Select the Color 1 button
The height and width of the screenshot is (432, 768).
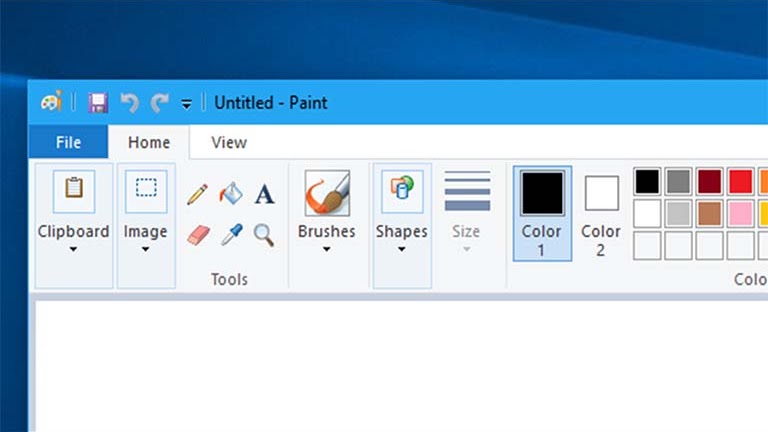click(542, 214)
